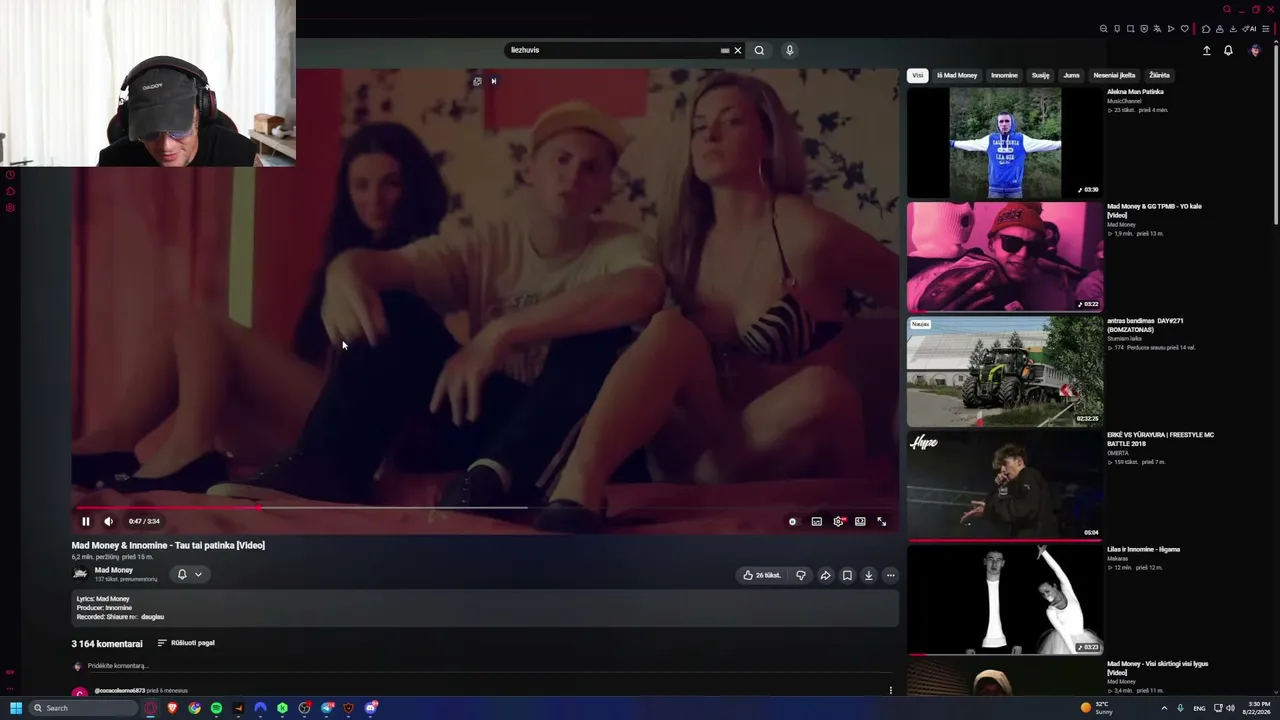Image resolution: width=1280 pixels, height=720 pixels.
Task: Dislike the Tau tai patinka video
Action: coord(801,575)
